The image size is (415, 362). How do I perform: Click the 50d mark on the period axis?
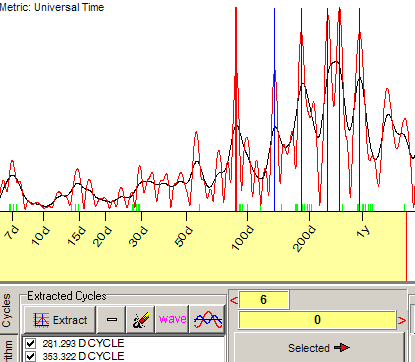click(x=184, y=236)
